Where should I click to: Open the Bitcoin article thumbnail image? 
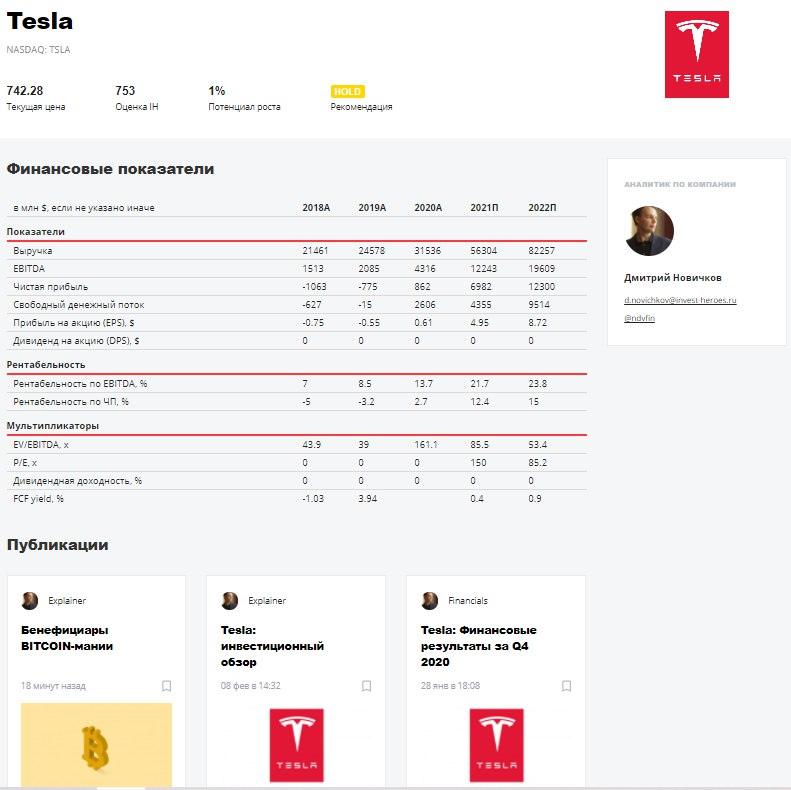point(96,745)
